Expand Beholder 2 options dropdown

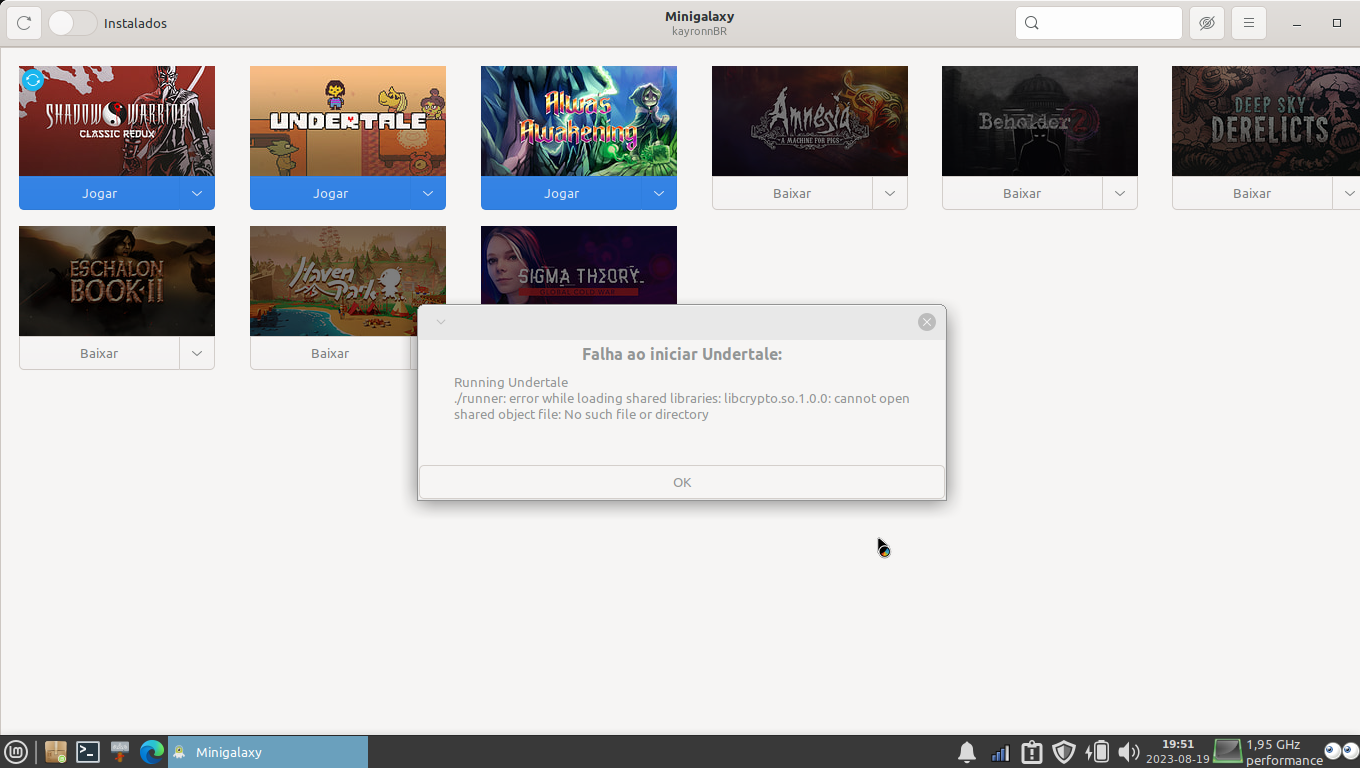coord(1120,193)
